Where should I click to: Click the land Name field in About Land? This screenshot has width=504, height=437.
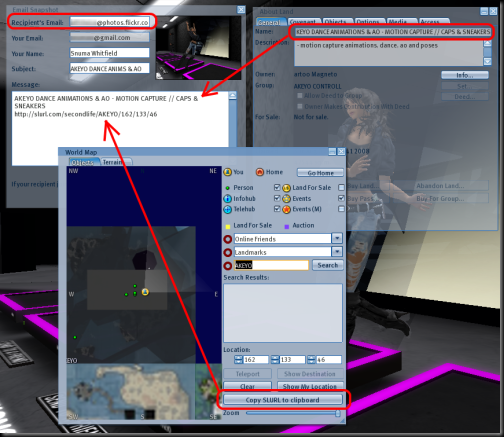[393, 32]
